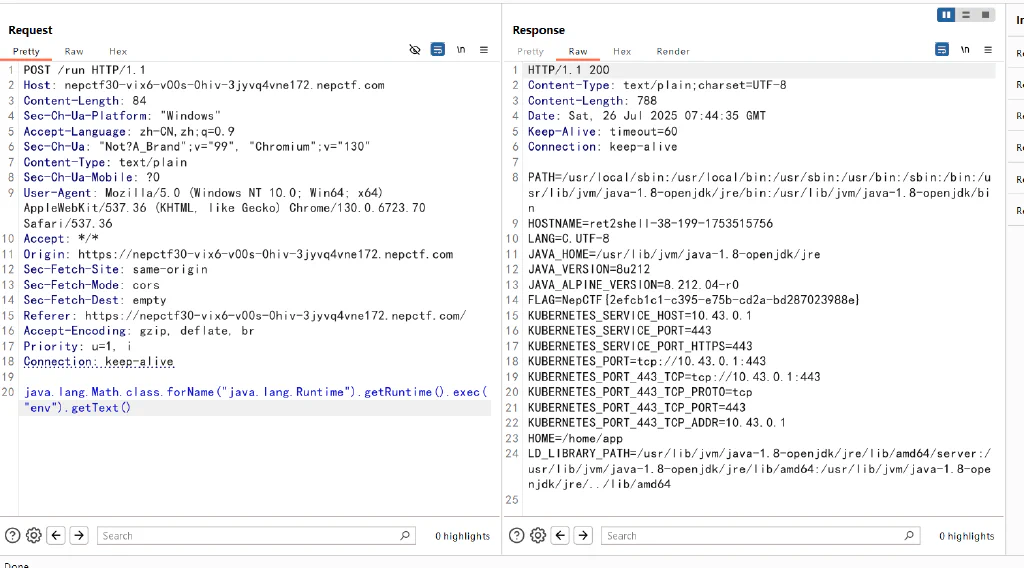This screenshot has height=568, width=1024.
Task: Click KUBERNETES_SERVICE_HOST response line
Action: click(640, 315)
